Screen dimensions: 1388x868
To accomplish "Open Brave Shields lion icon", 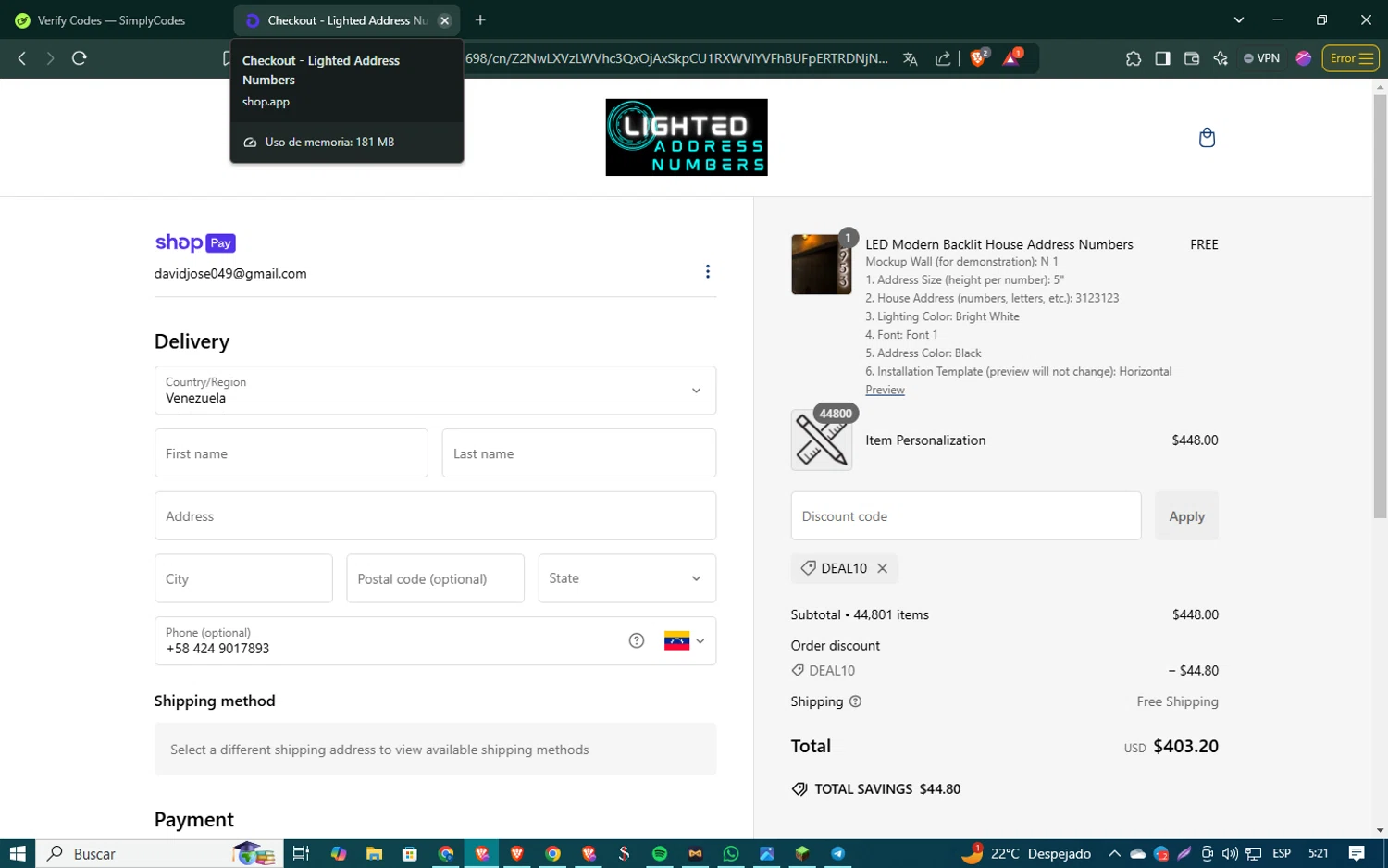I will (979, 57).
